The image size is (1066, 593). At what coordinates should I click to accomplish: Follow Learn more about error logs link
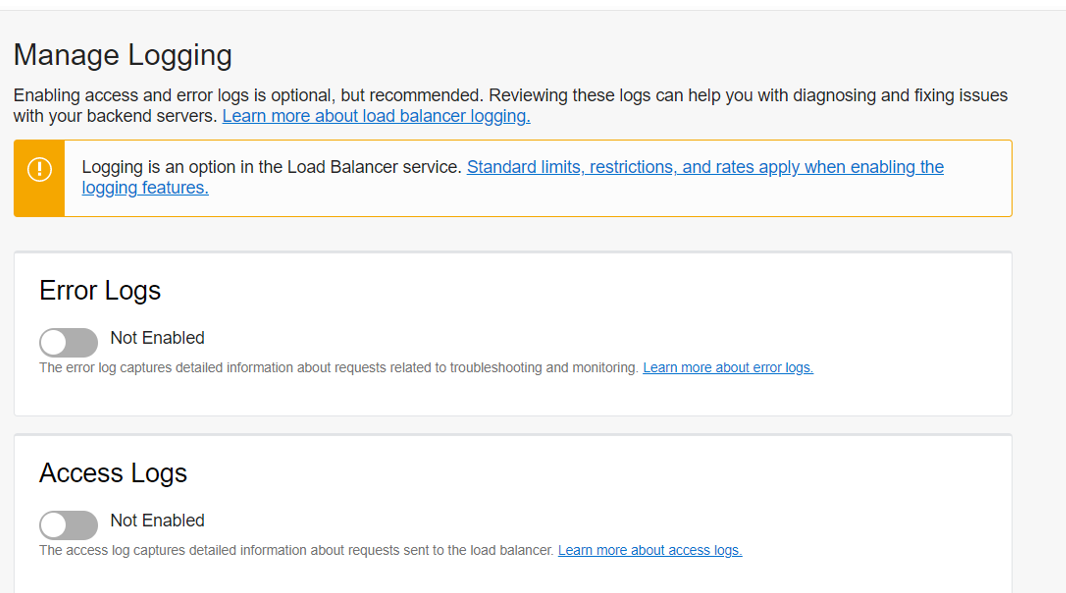click(727, 368)
